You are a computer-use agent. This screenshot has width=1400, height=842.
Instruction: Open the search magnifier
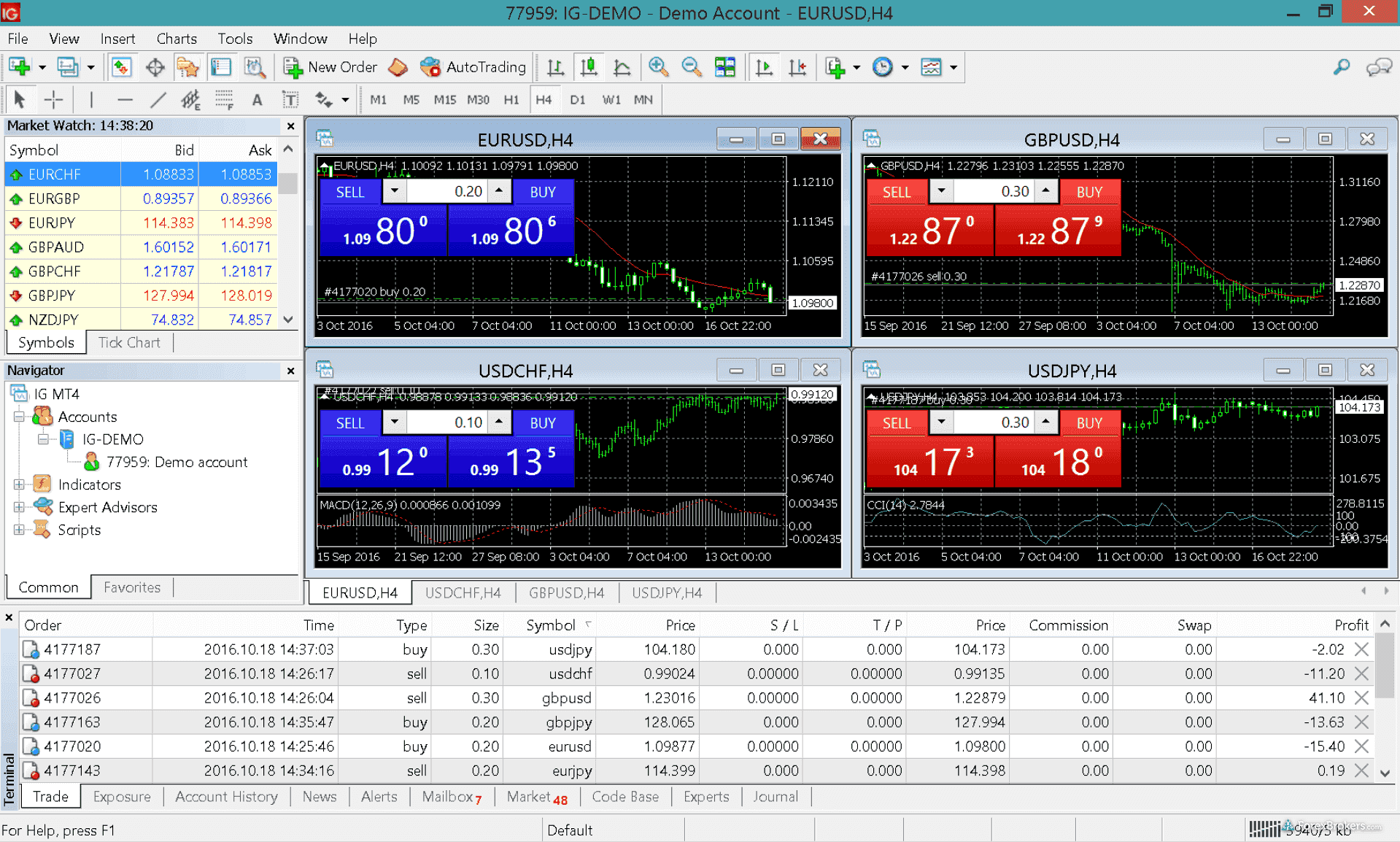(1341, 66)
